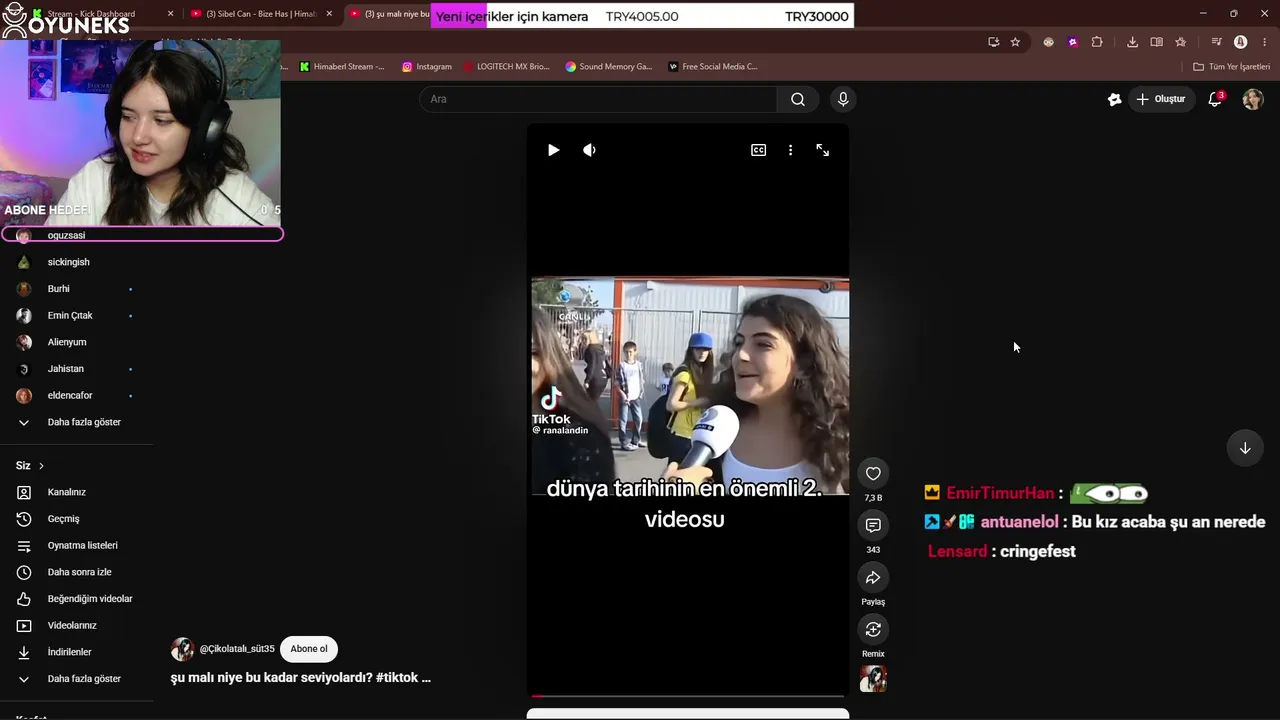Open the Sound Memory Ga... bookmark
The width and height of the screenshot is (1280, 720).
pos(609,67)
